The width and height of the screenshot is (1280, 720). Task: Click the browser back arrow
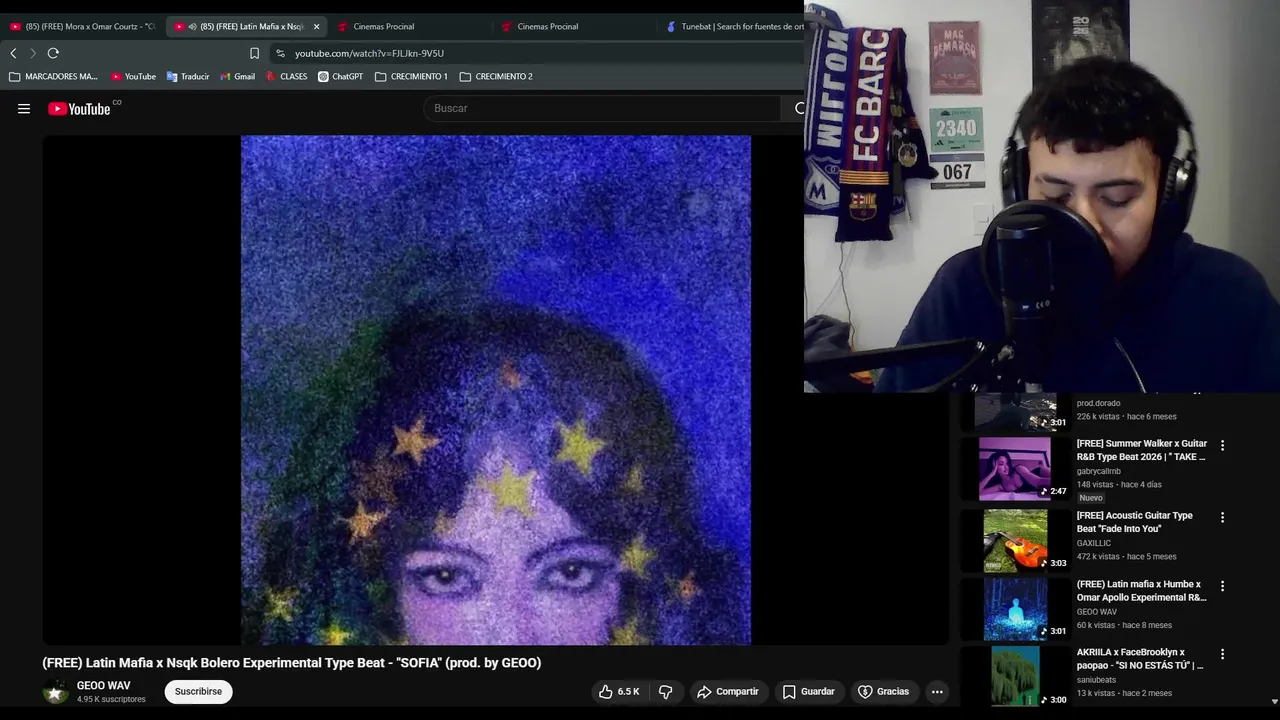(x=13, y=53)
